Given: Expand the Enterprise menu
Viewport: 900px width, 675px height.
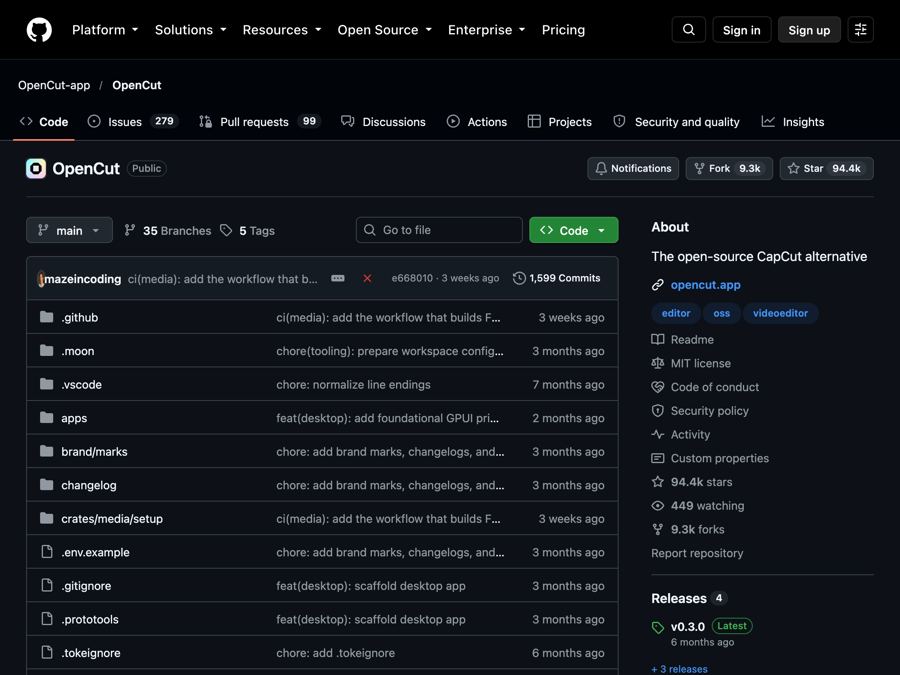Looking at the screenshot, I should coord(487,30).
